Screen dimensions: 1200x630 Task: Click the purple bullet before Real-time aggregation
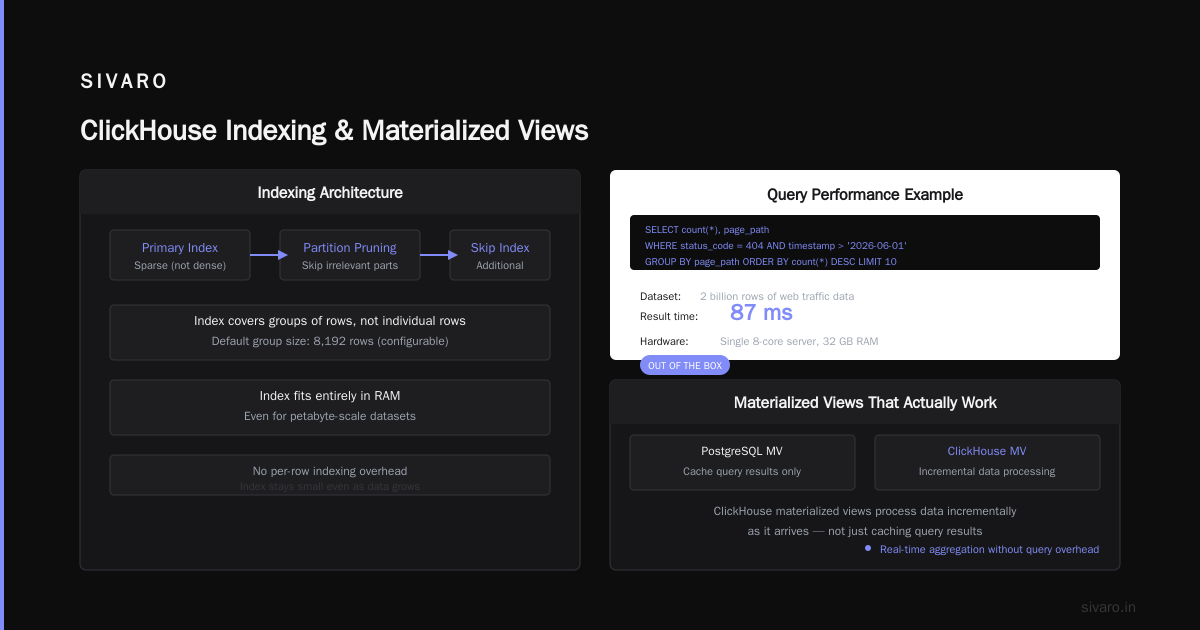(x=868, y=548)
